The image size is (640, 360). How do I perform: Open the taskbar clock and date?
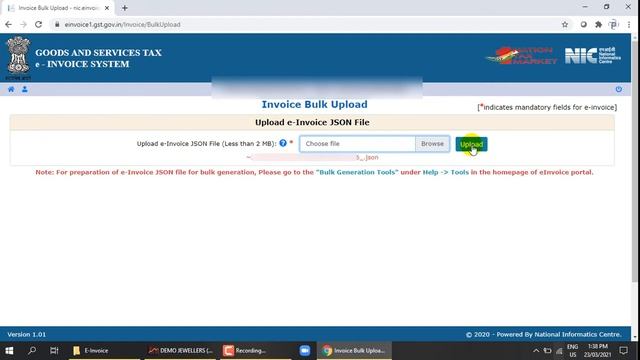598,351
